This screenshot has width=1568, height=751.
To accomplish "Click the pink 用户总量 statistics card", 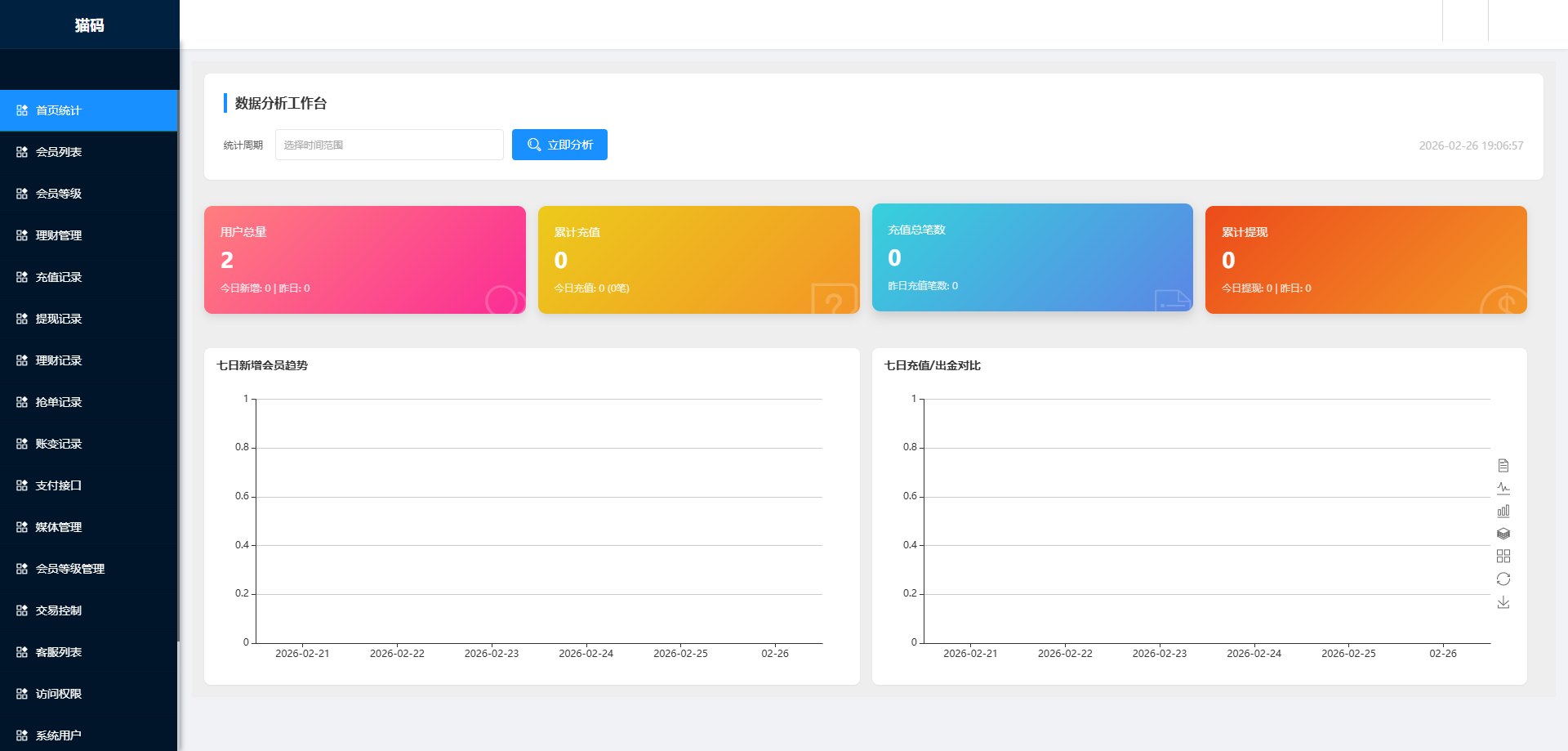I will tap(364, 260).
